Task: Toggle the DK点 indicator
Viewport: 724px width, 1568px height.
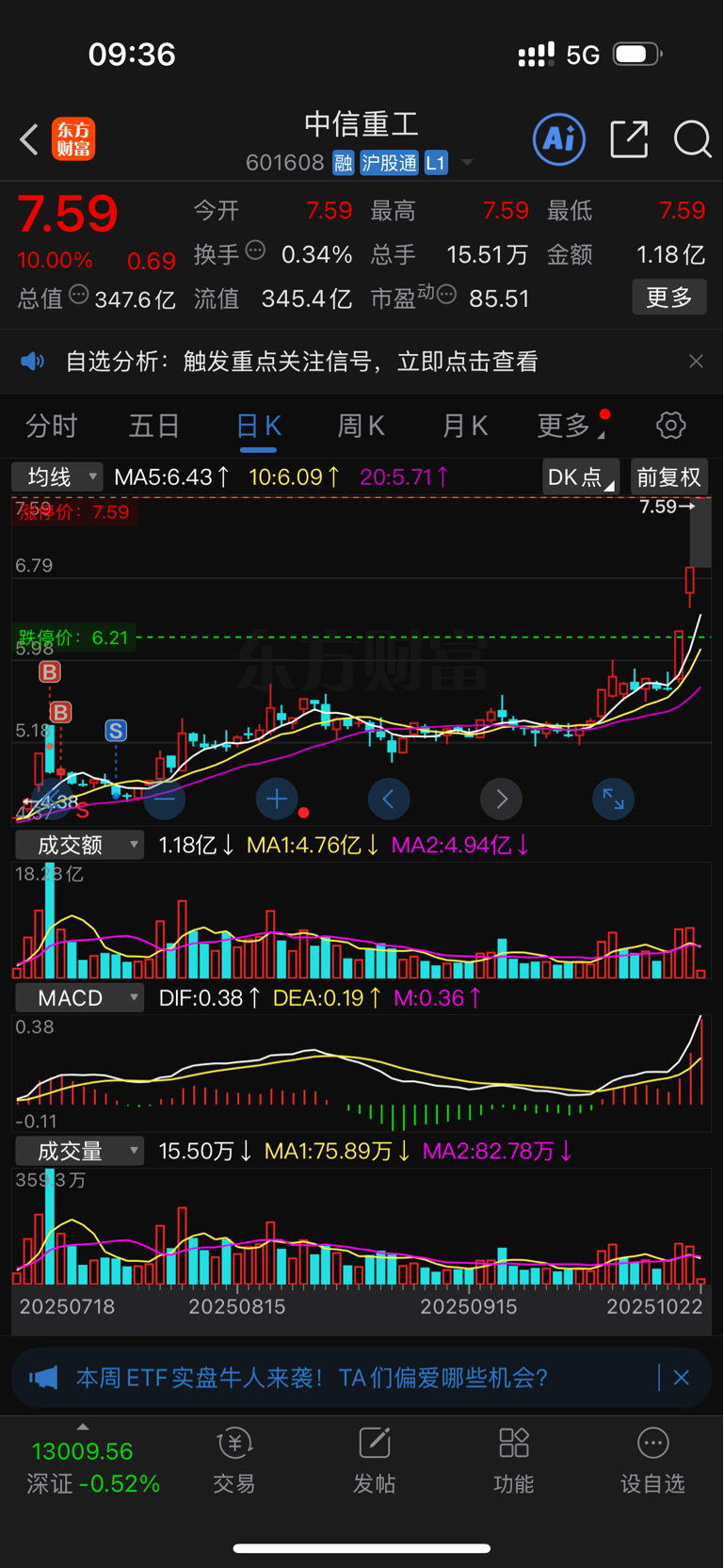Action: [581, 477]
